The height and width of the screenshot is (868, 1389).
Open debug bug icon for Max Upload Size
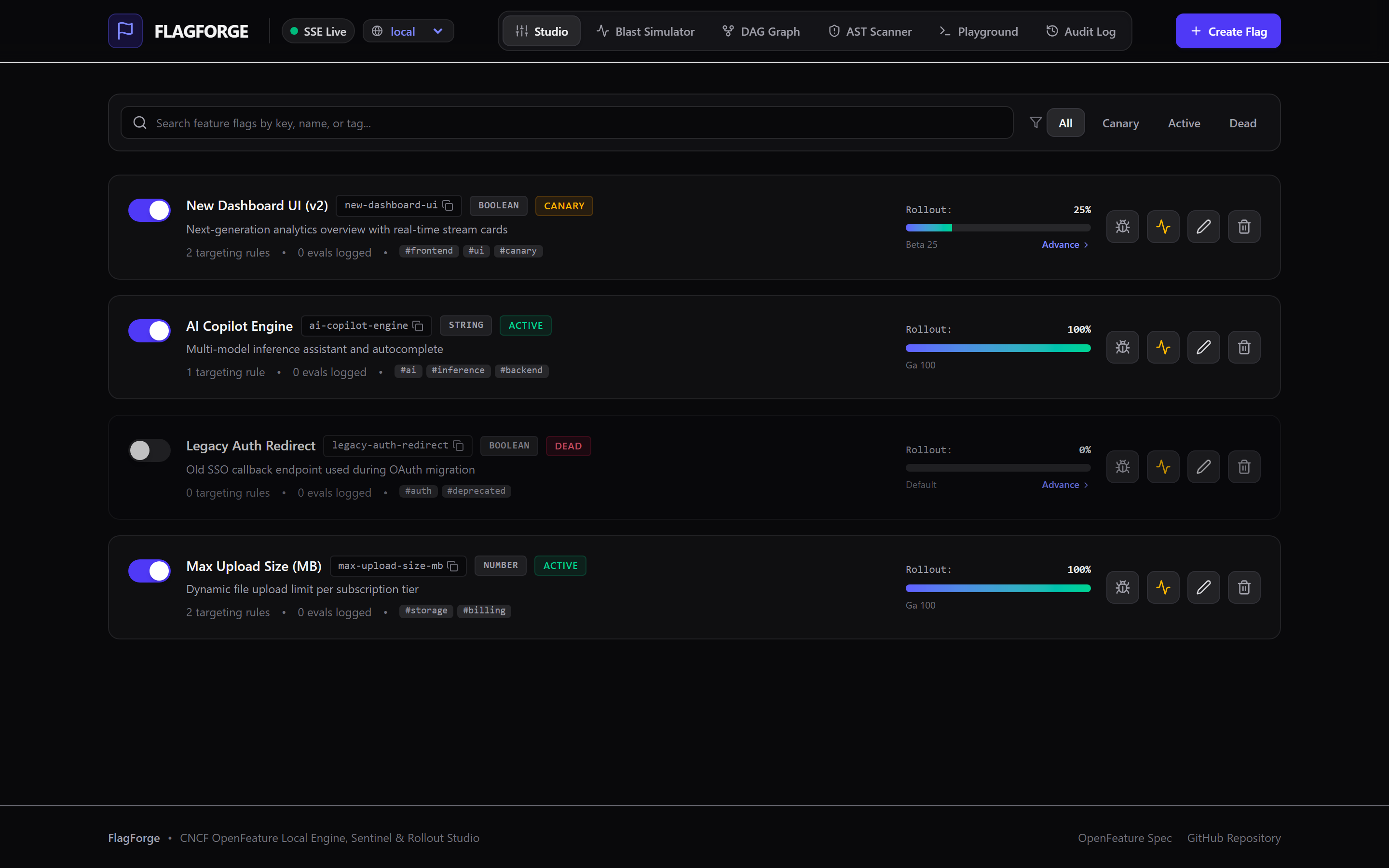pyautogui.click(x=1122, y=587)
